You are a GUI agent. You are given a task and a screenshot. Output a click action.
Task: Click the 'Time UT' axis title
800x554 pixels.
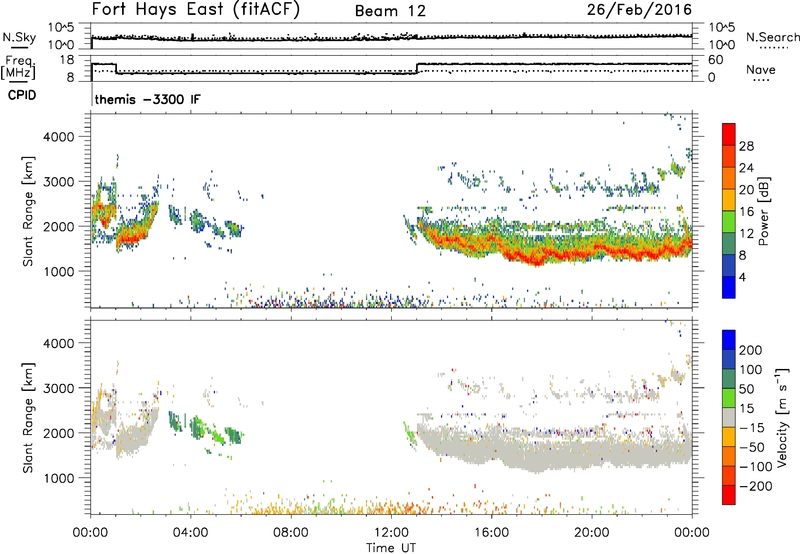391,548
